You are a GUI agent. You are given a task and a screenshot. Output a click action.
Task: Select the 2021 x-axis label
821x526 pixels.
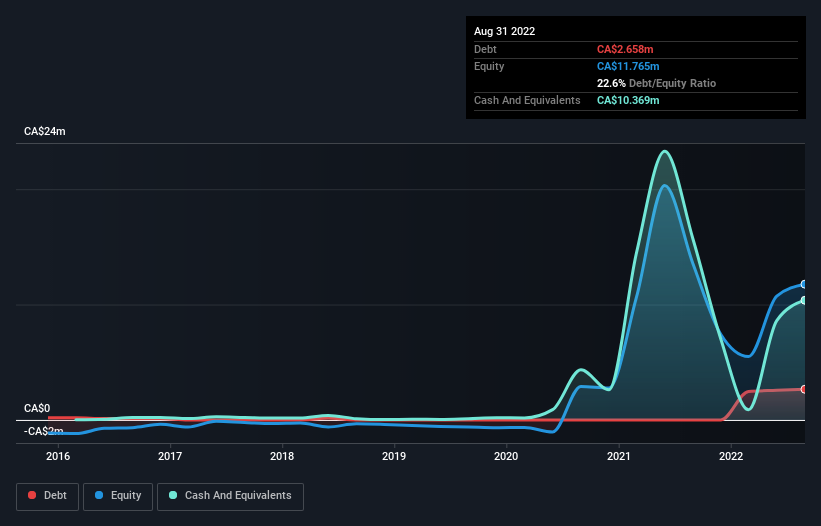point(619,456)
